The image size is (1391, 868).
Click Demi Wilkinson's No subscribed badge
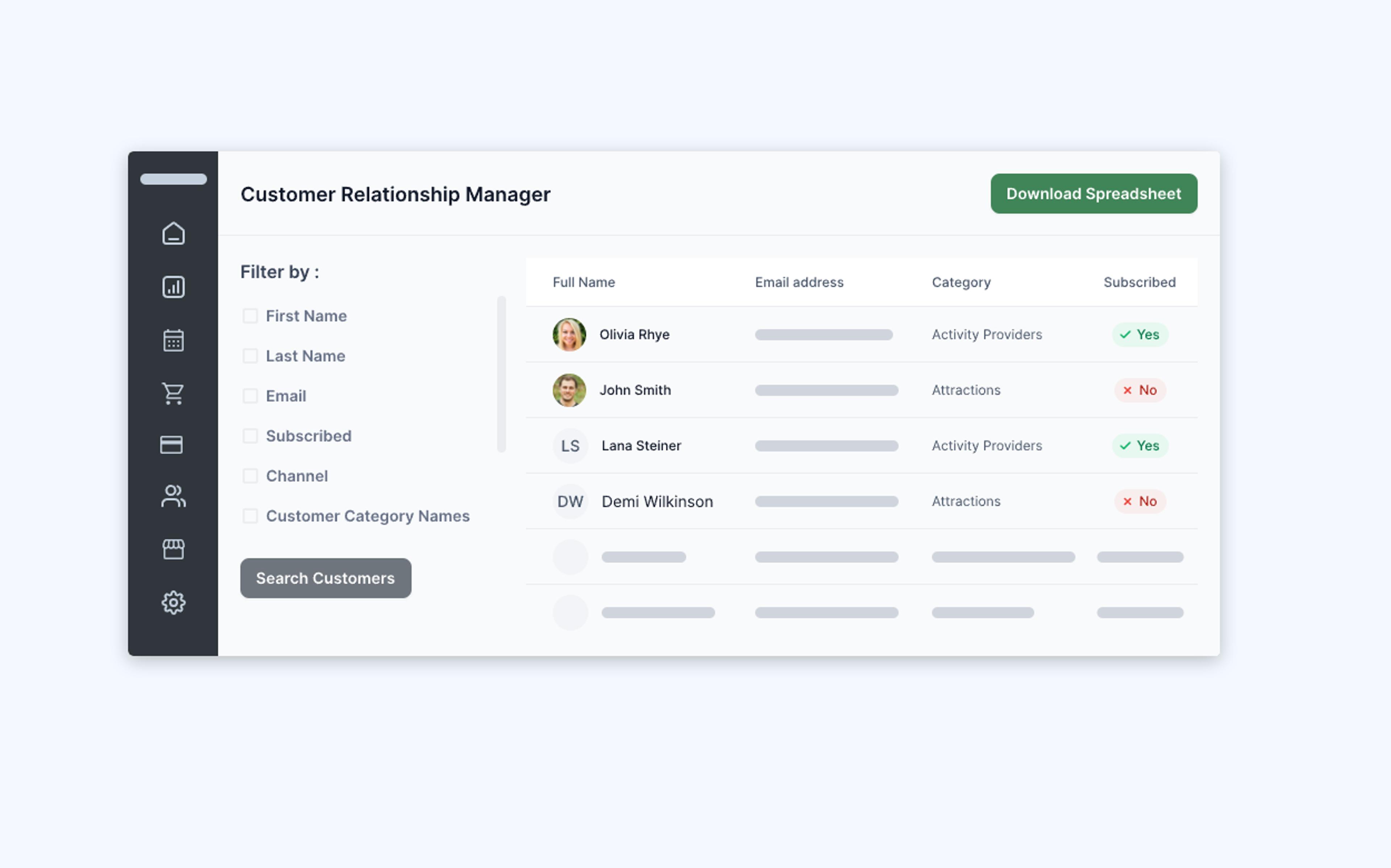click(x=1140, y=502)
